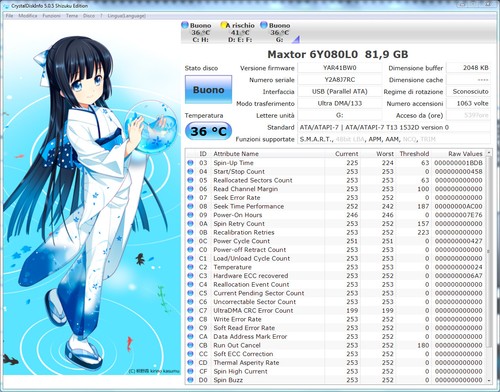
Task: Click the status orb for Run Out Cancel
Action: click(190, 345)
